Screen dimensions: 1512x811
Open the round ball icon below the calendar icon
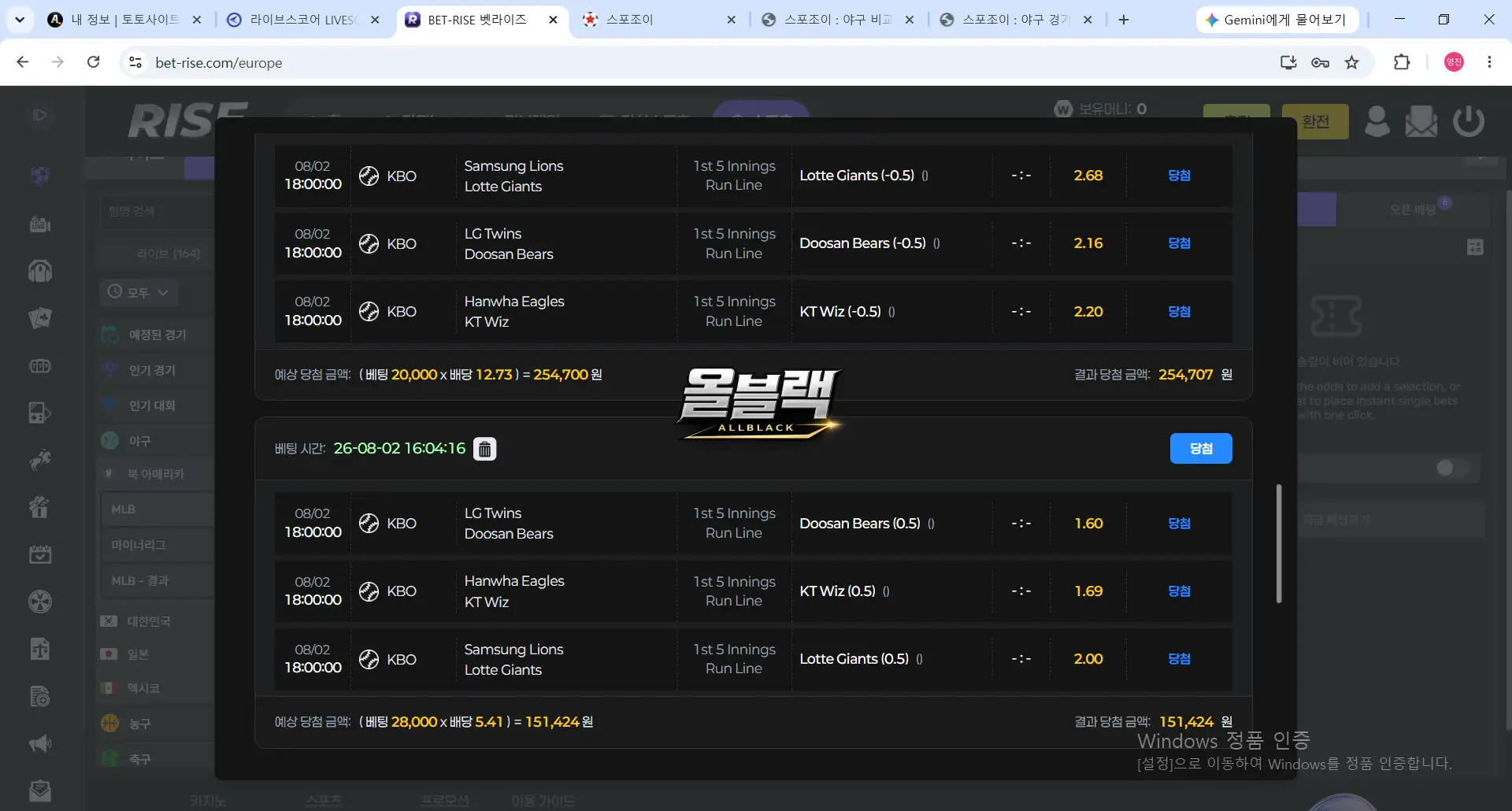click(40, 602)
